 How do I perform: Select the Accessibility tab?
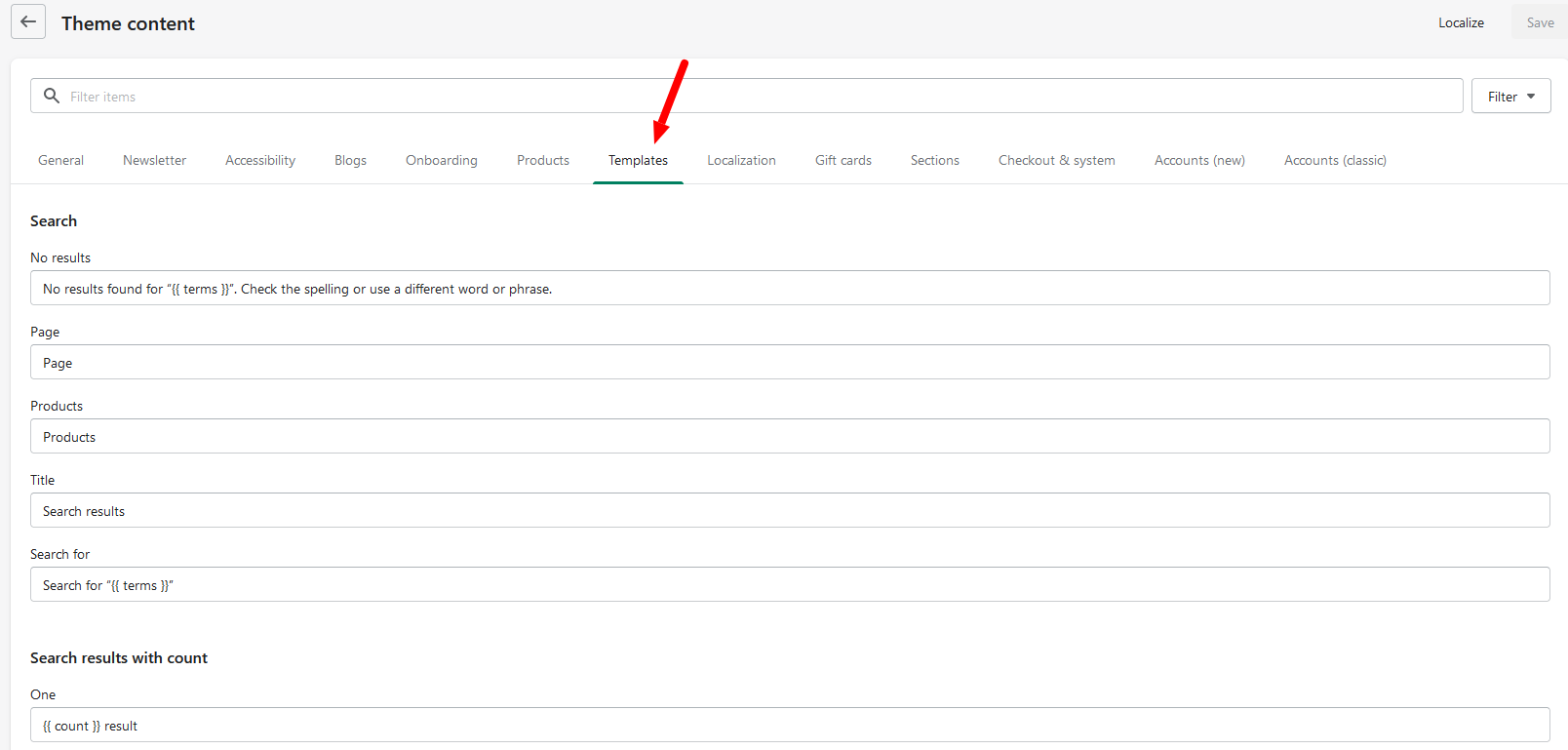point(260,160)
